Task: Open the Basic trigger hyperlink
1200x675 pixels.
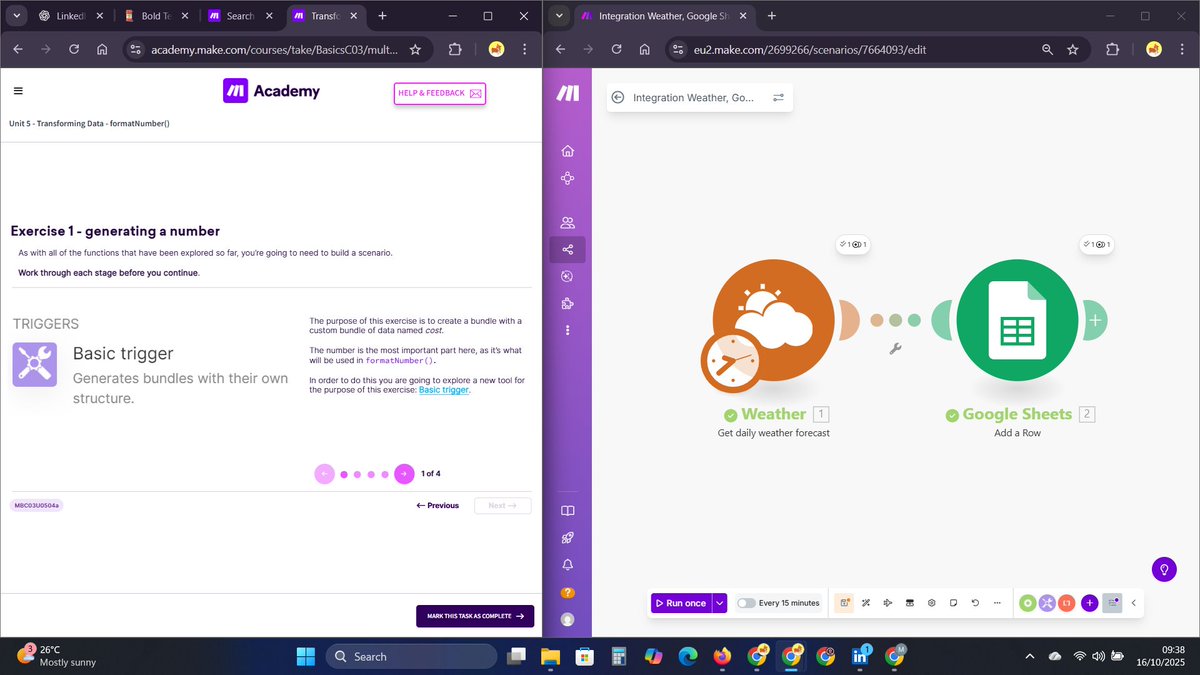Action: point(444,390)
